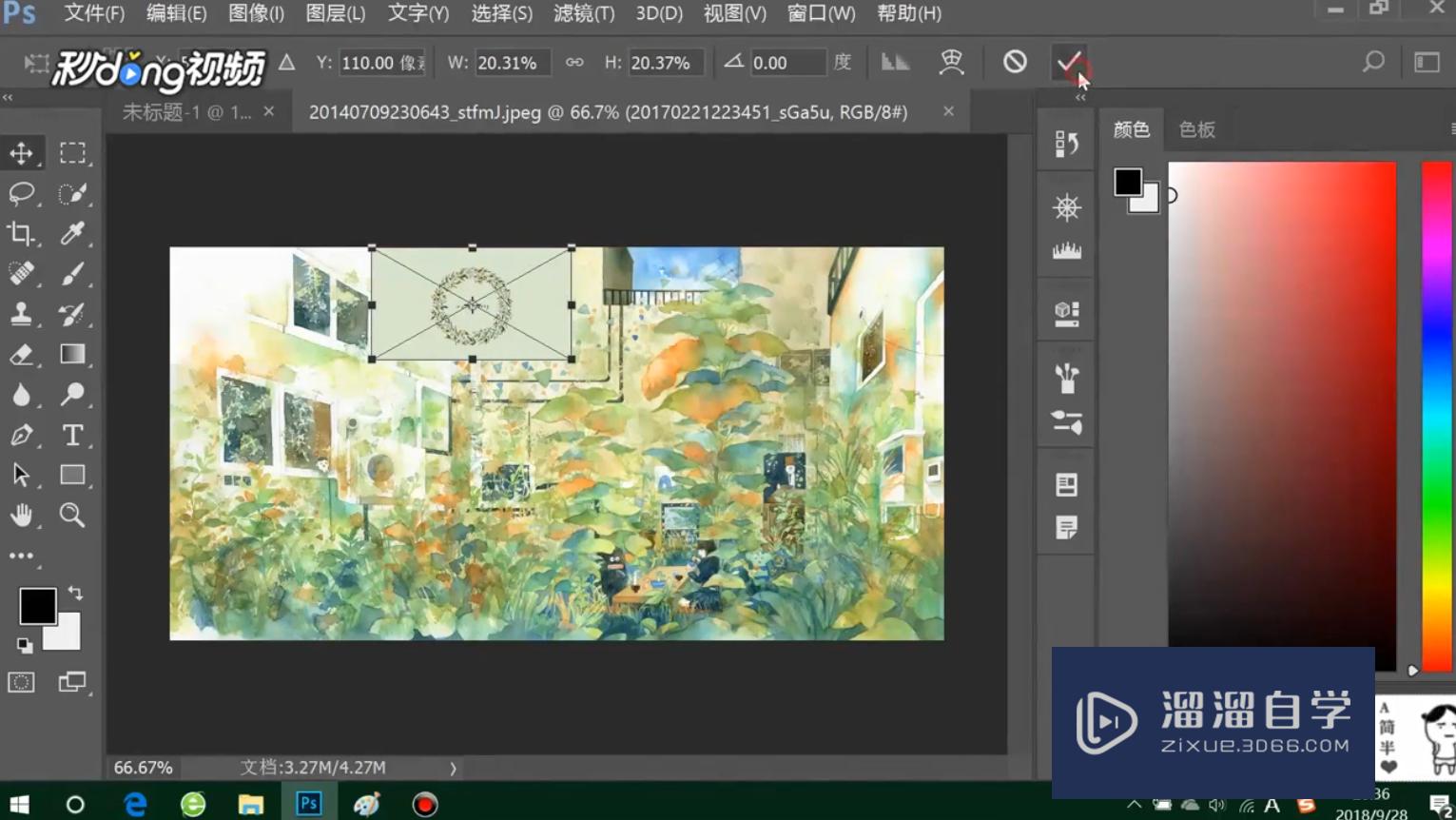Select the Rectangle shape tool
Image resolution: width=1456 pixels, height=820 pixels.
(x=72, y=475)
